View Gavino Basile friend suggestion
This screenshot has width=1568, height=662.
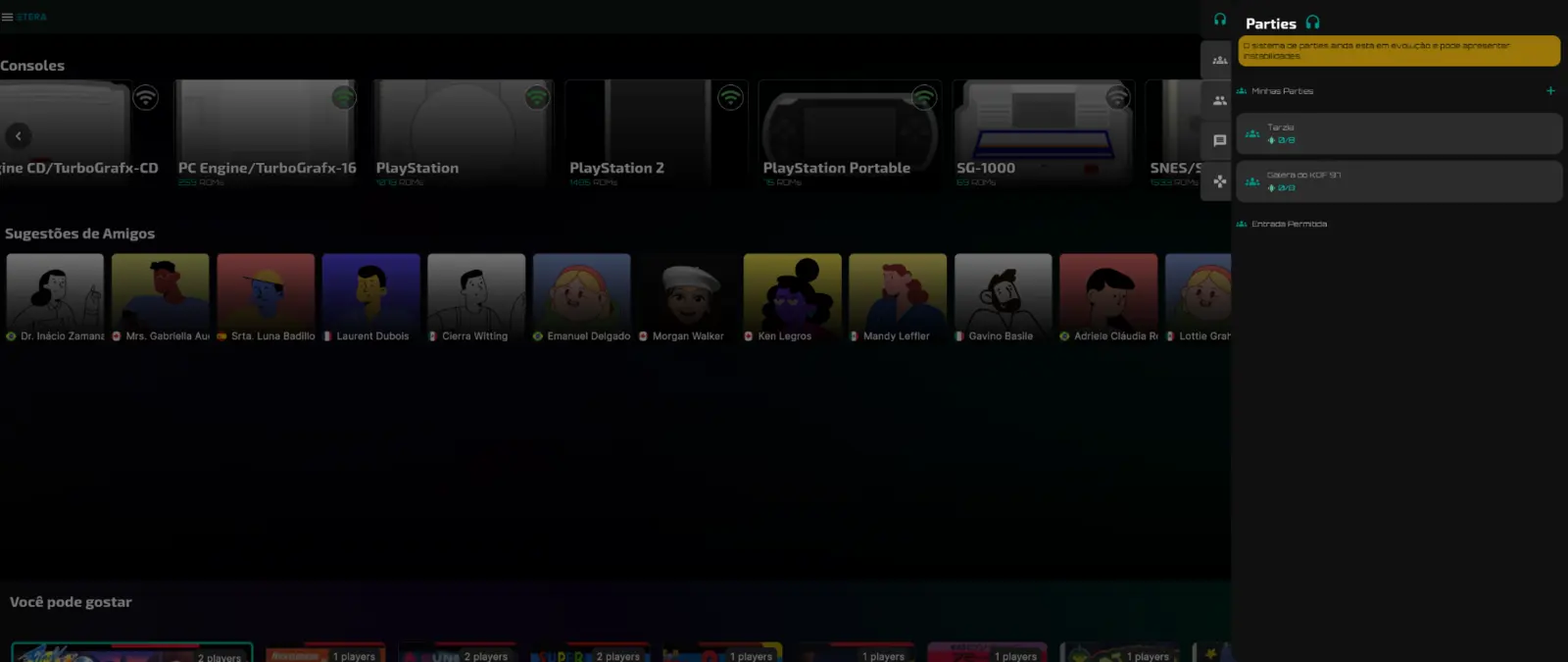(1004, 299)
